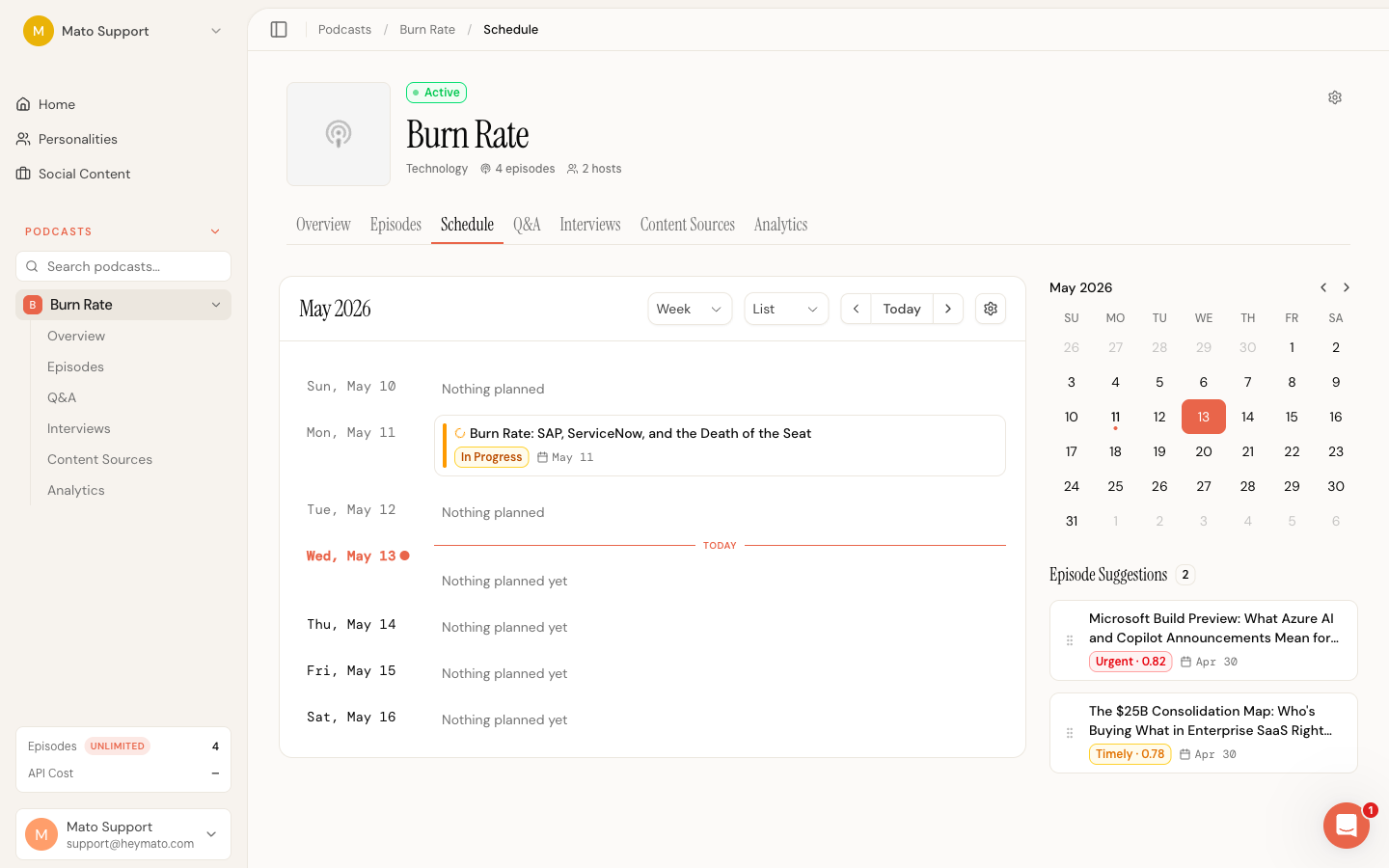This screenshot has width=1389, height=868.
Task: Open the SAP, ServiceNow episode card
Action: pos(720,446)
